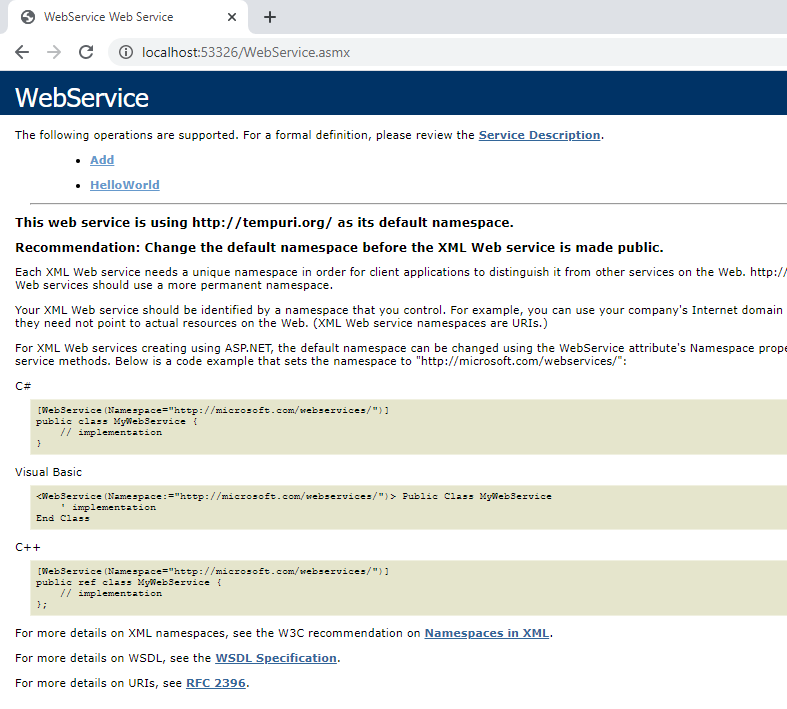
Task: Open the HelloWorld operation link
Action: [124, 185]
